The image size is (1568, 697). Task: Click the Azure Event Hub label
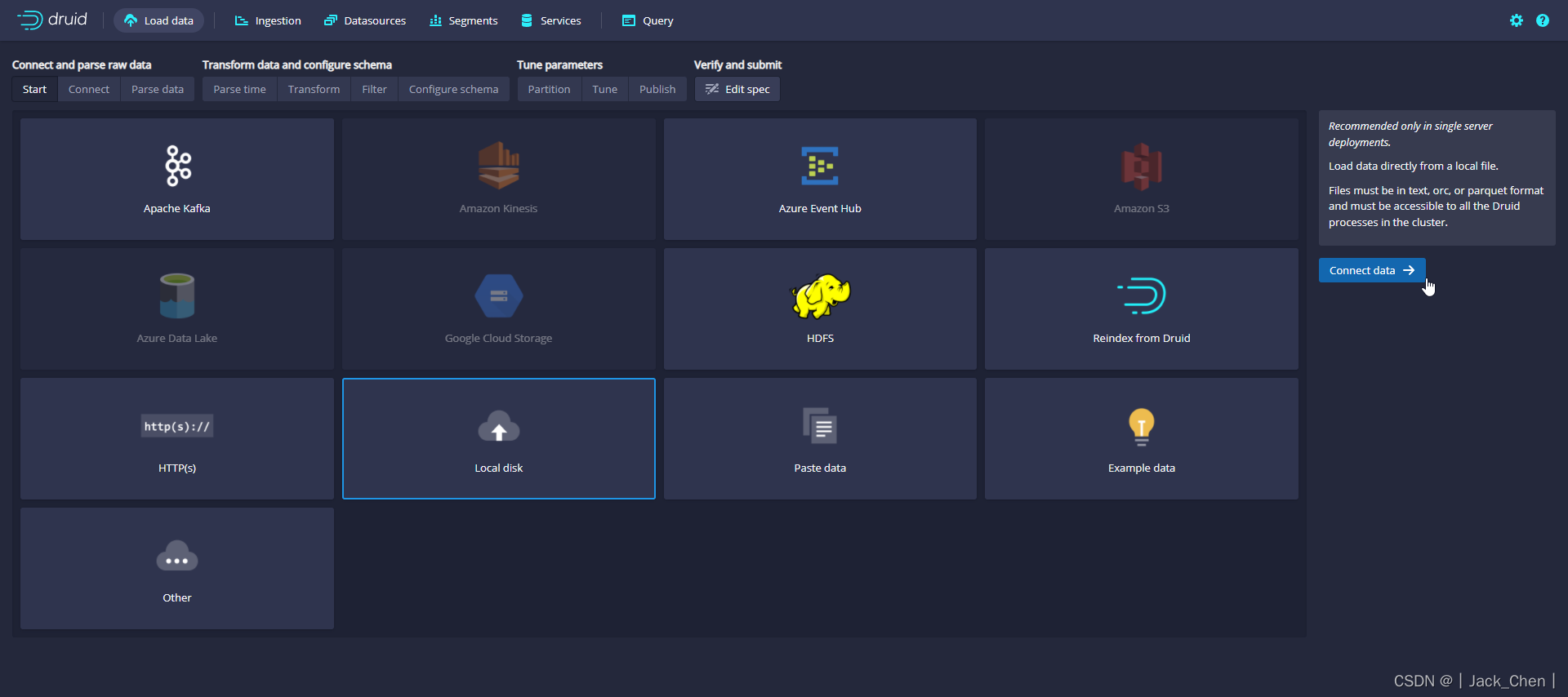tap(820, 209)
